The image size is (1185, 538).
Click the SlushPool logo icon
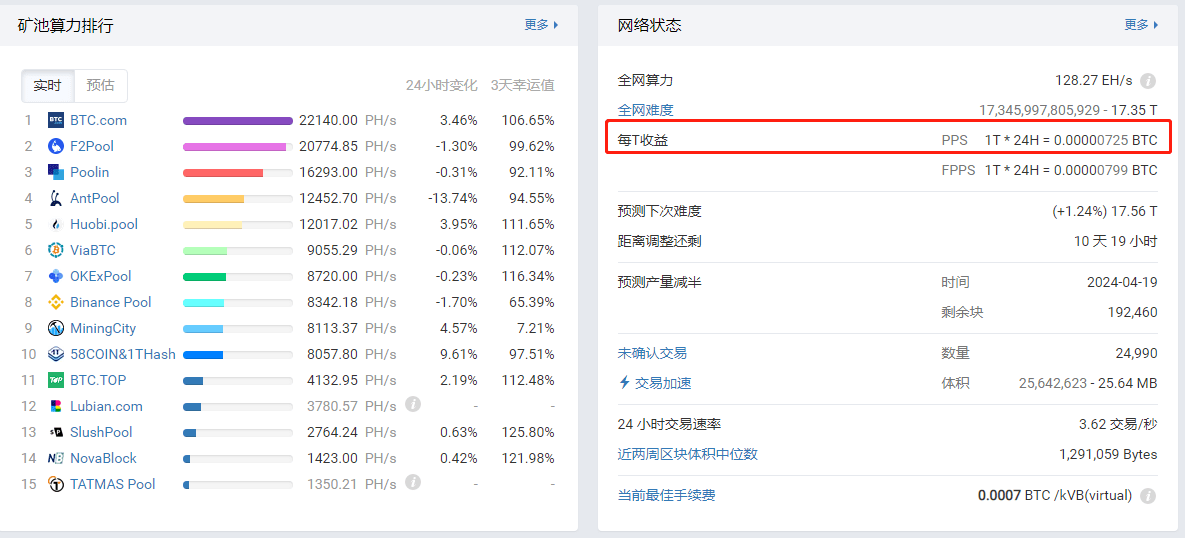(x=56, y=432)
